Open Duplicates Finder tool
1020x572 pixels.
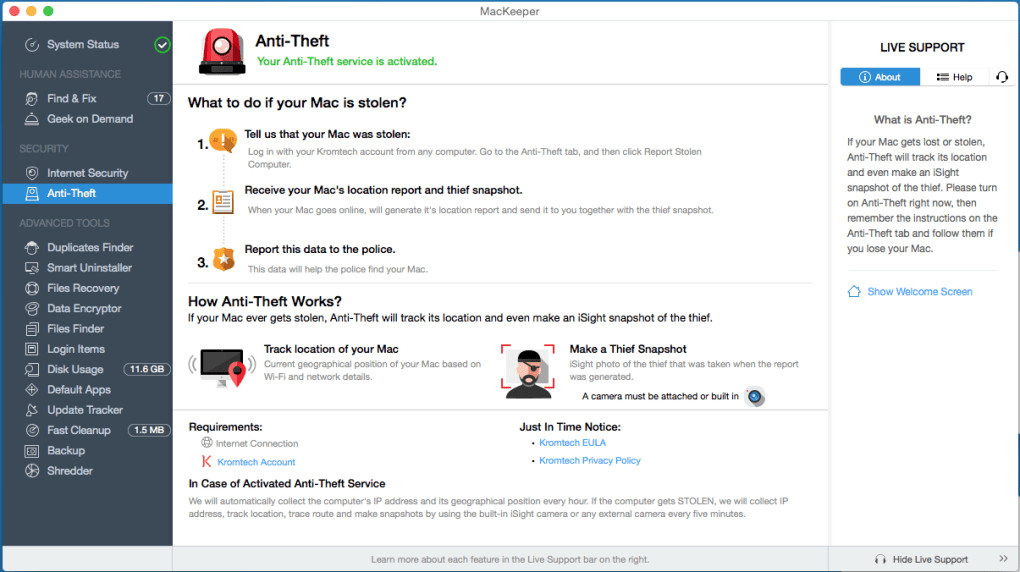pyautogui.click(x=90, y=247)
